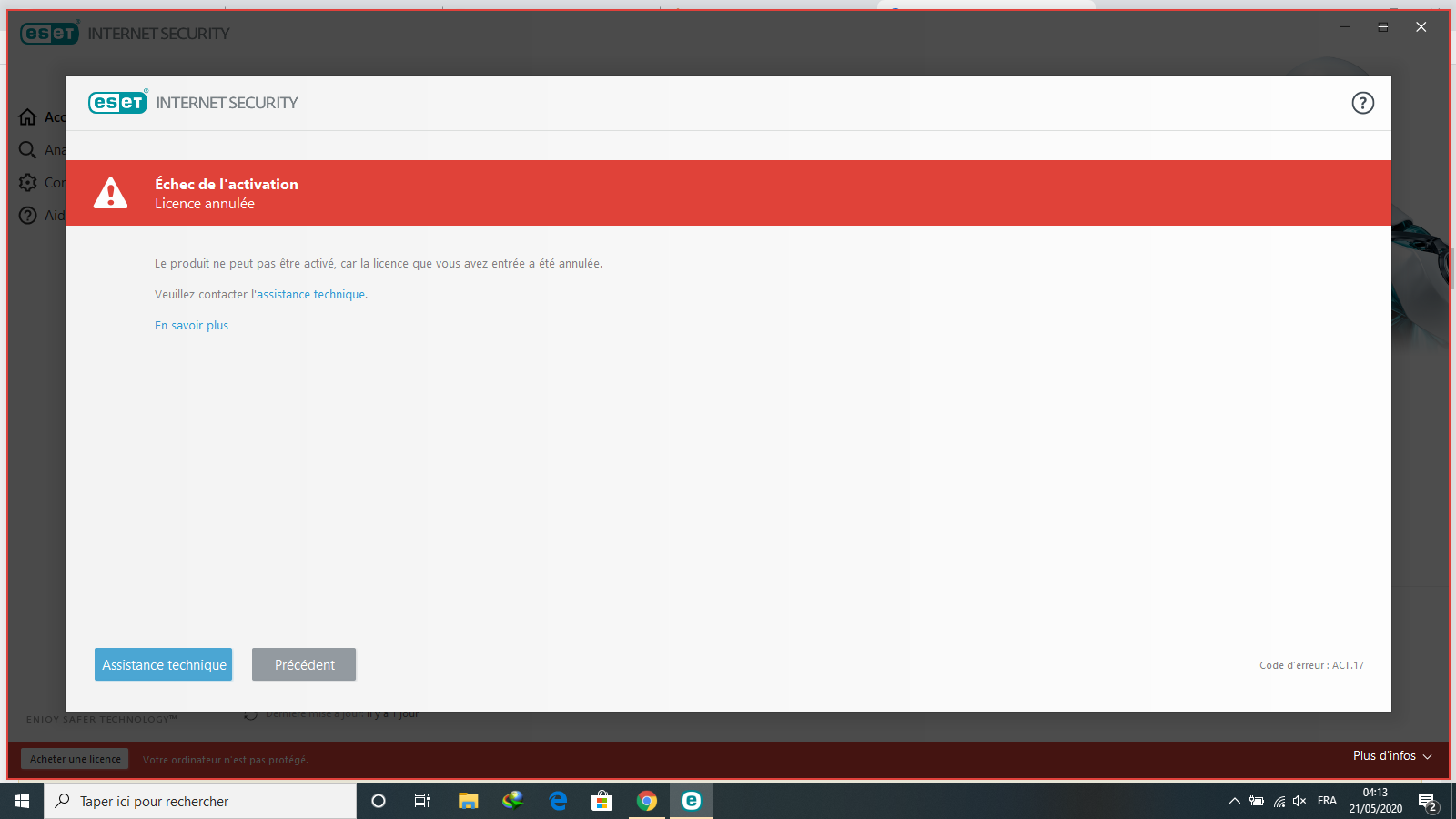Screen dimensions: 1456x819
Task: Open the gear configuration icon in sidebar
Action: pos(28,183)
